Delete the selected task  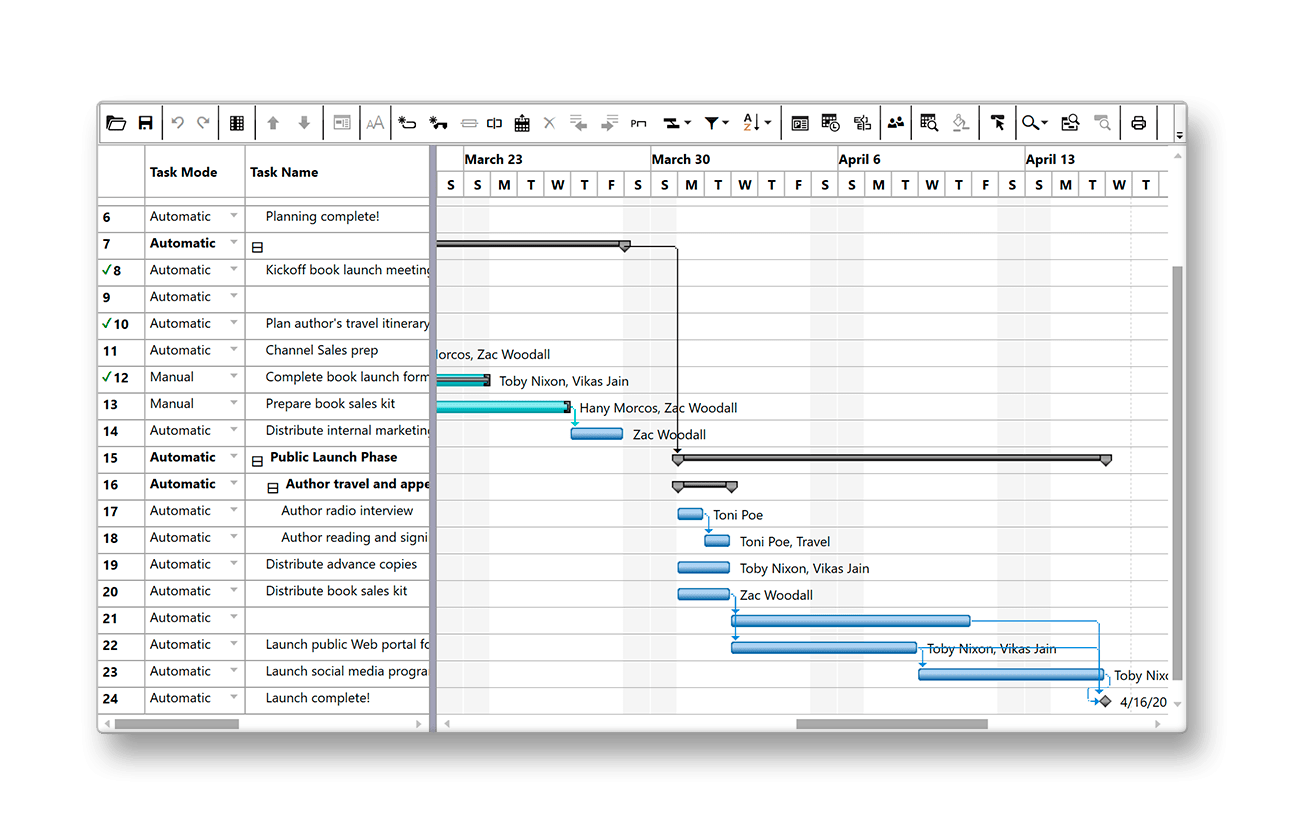(549, 122)
